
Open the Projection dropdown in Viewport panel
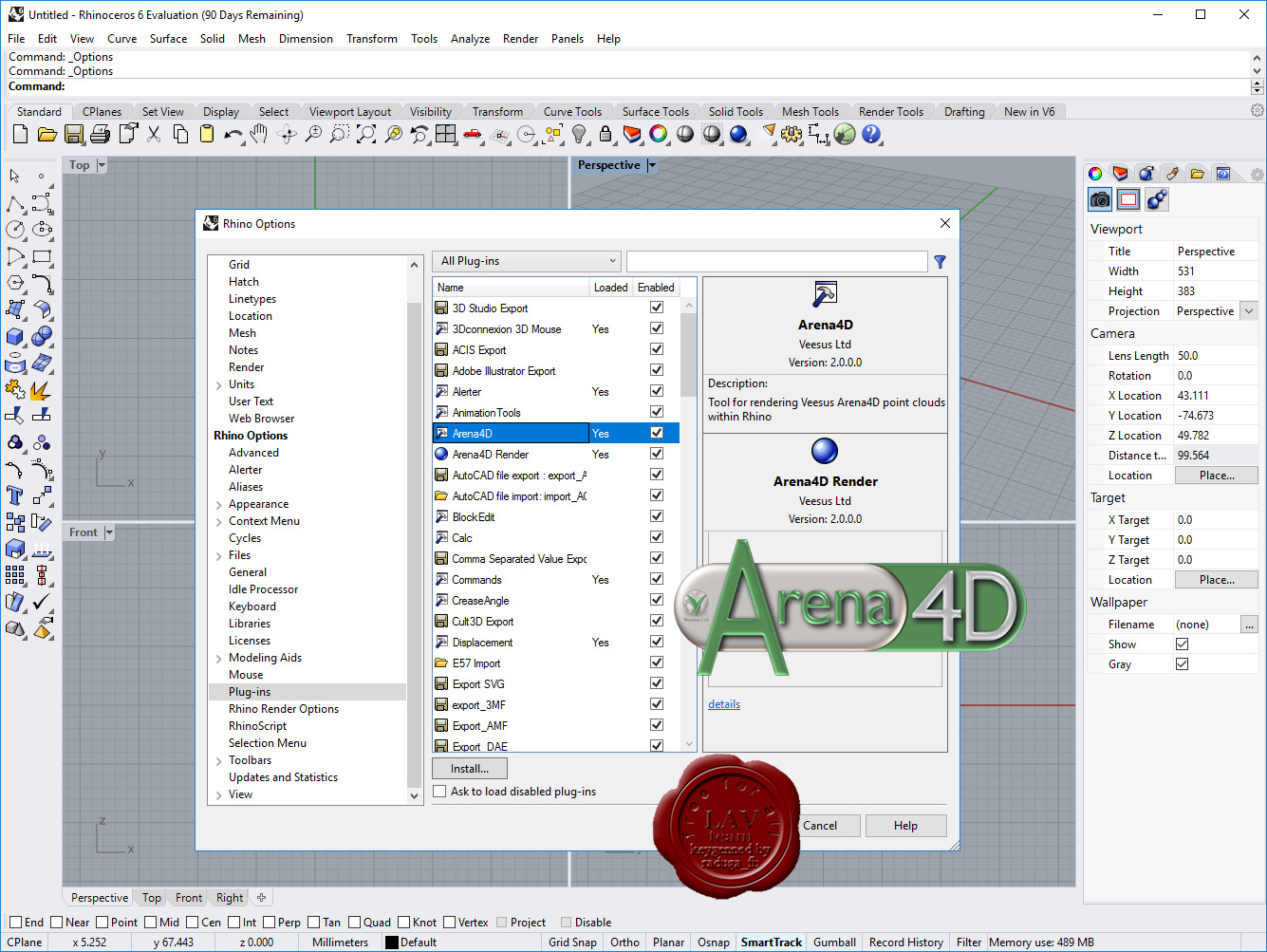(x=1249, y=311)
